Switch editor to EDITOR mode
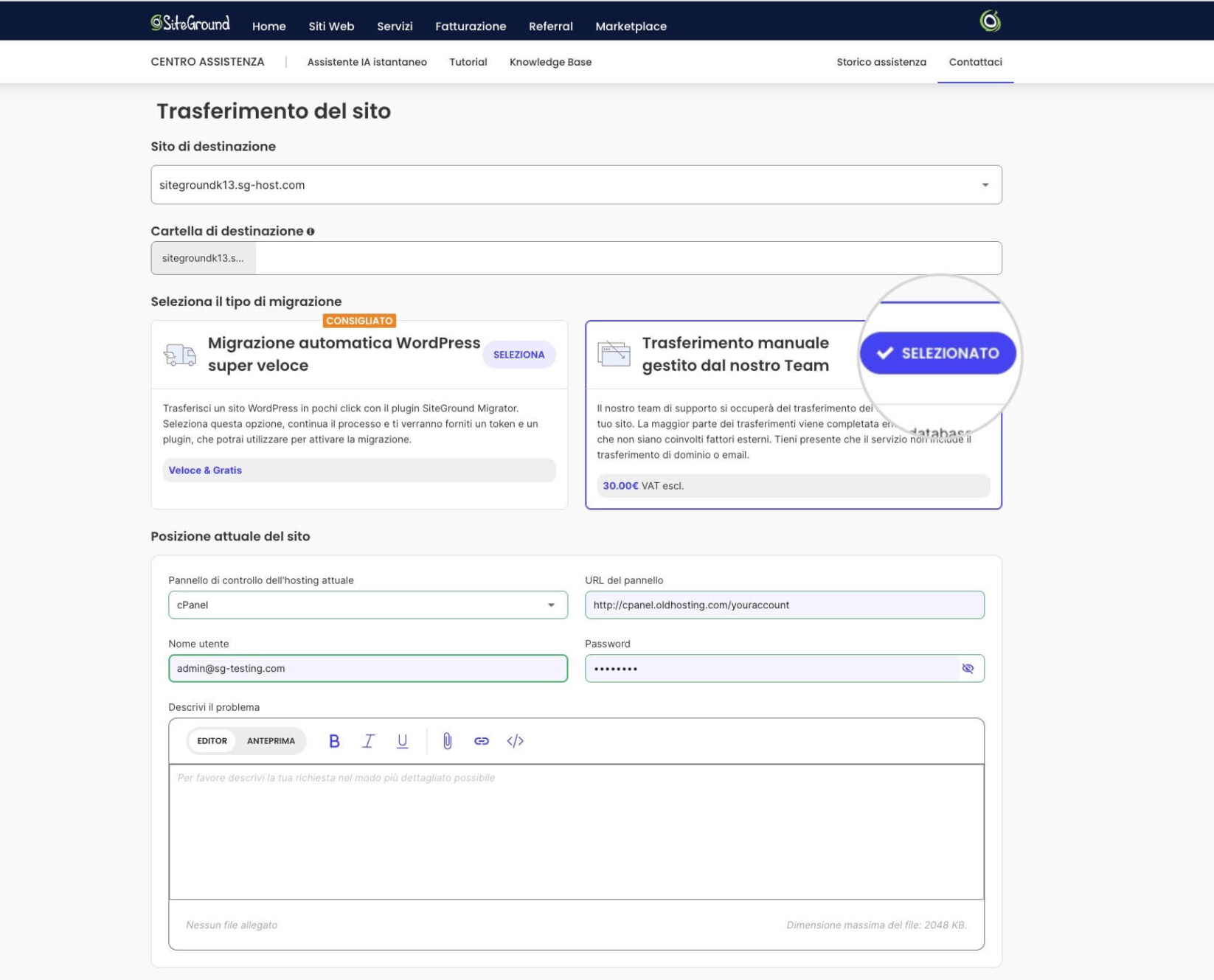The image size is (1214, 980). point(212,741)
